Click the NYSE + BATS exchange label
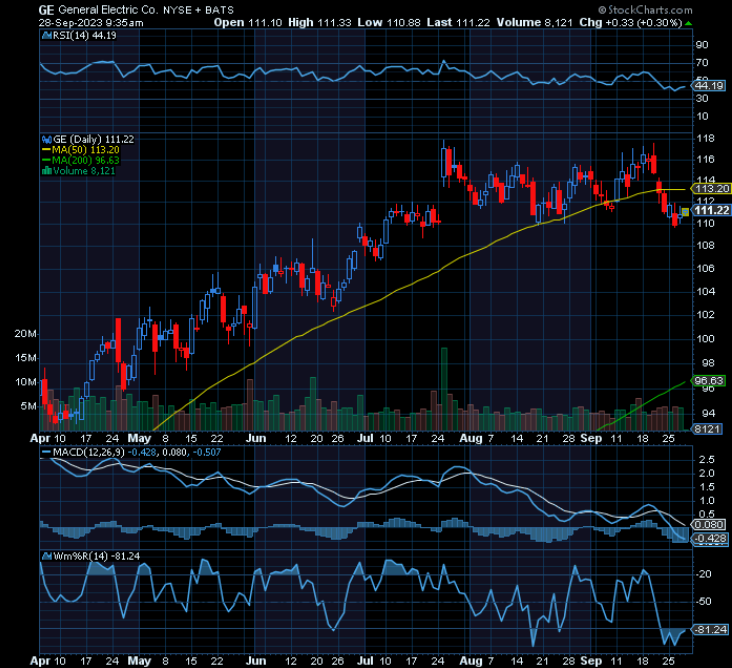The image size is (732, 668). pos(198,10)
